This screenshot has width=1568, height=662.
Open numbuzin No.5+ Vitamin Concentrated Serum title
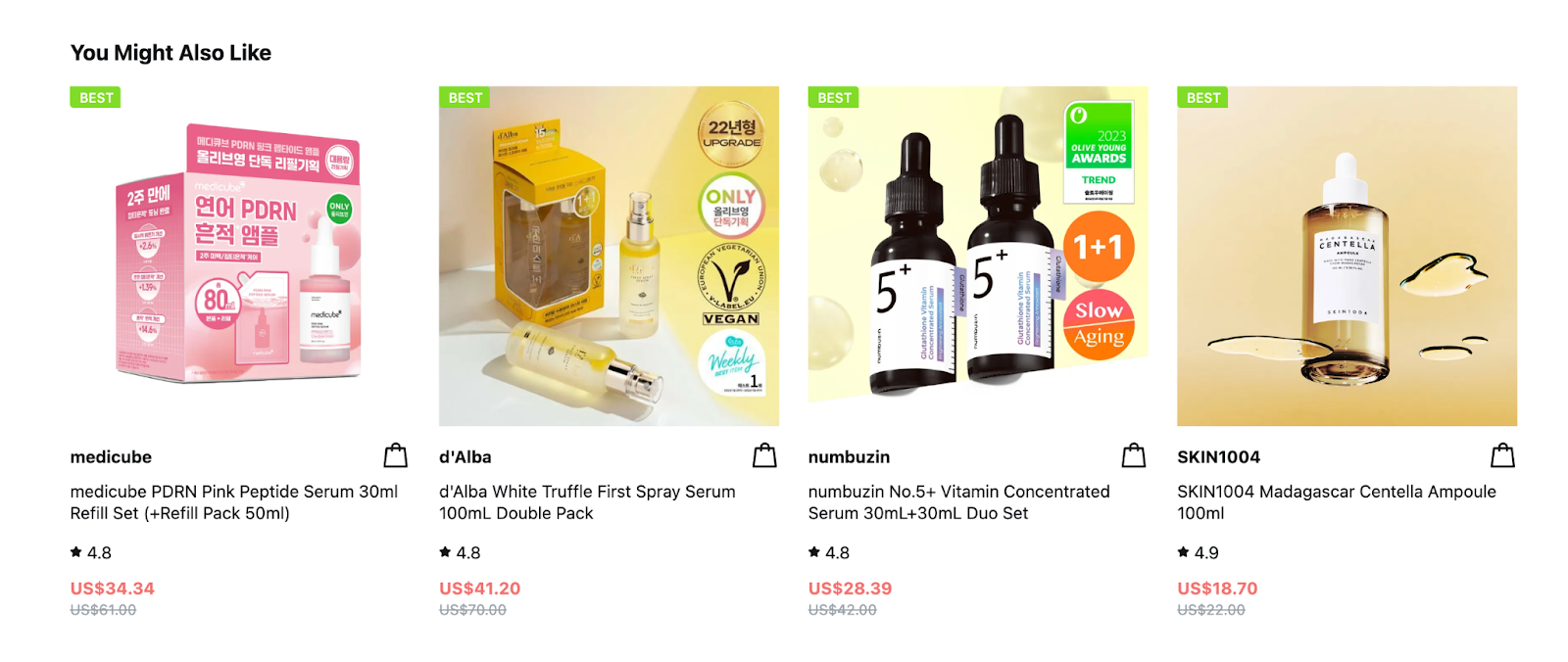click(959, 502)
